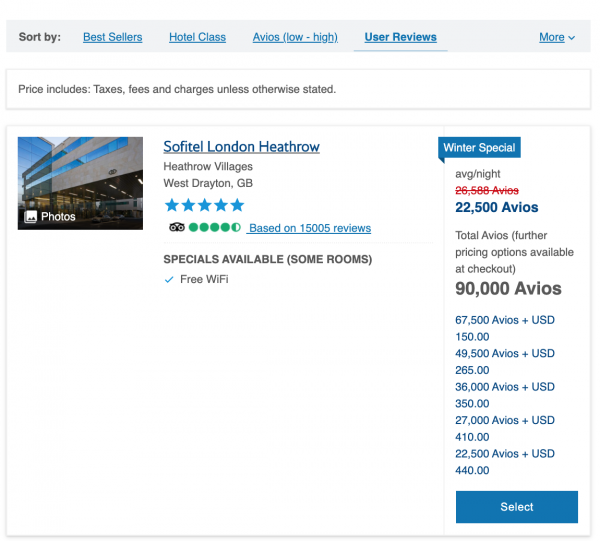Viewport: 600px width, 541px height.
Task: Choose 49,500 Avios + USD 265.00 option
Action: 504,362
